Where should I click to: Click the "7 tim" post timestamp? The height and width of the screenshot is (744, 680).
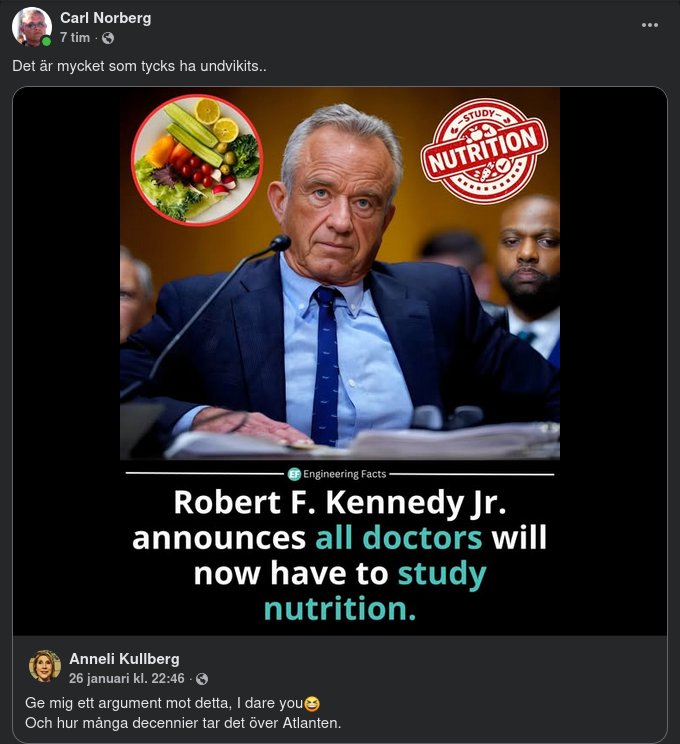(x=75, y=37)
